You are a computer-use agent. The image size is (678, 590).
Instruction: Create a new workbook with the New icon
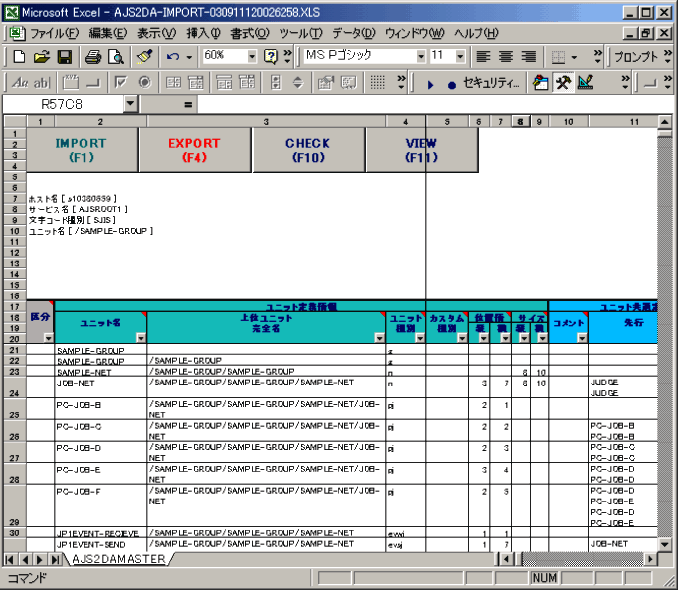coord(19,57)
